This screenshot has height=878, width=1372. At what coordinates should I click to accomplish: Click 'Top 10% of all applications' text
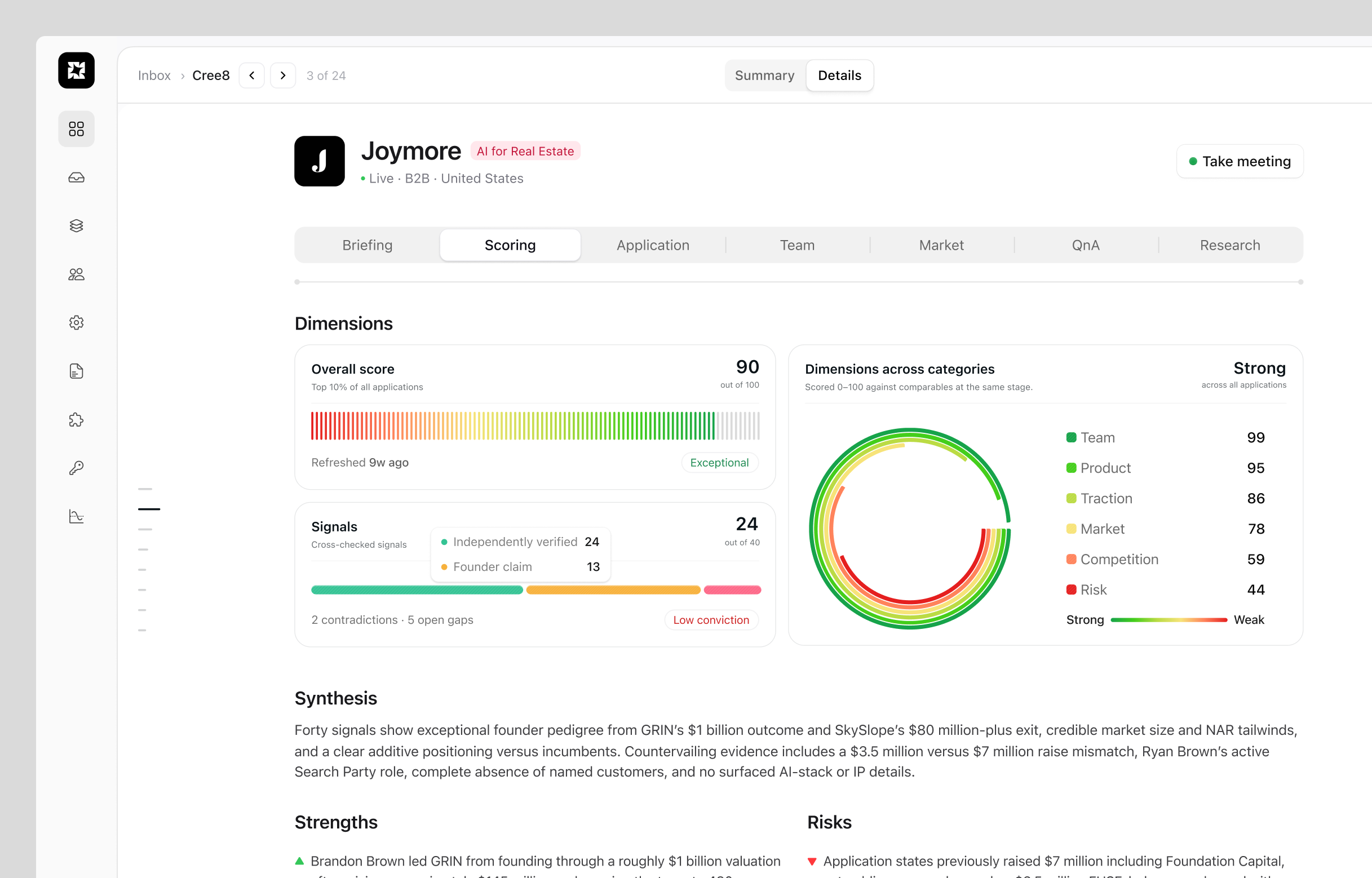[x=367, y=387]
